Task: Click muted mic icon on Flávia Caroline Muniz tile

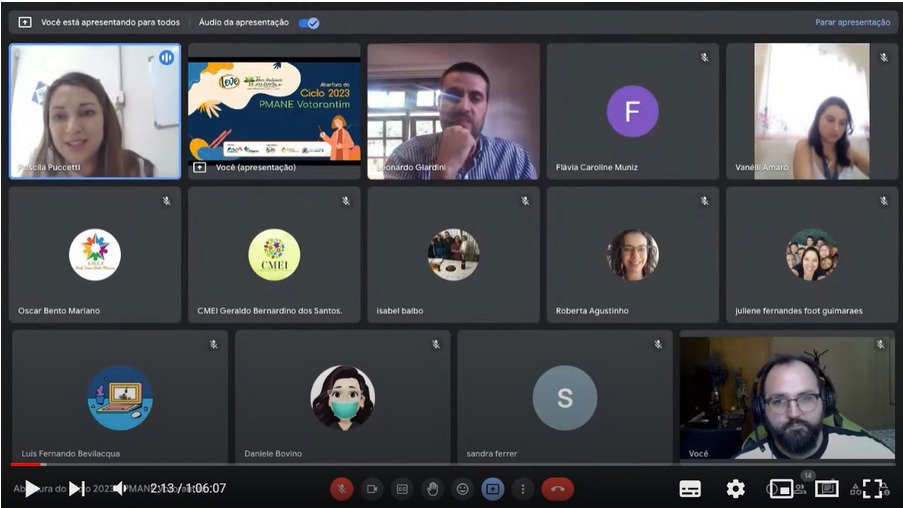Action: coord(704,58)
